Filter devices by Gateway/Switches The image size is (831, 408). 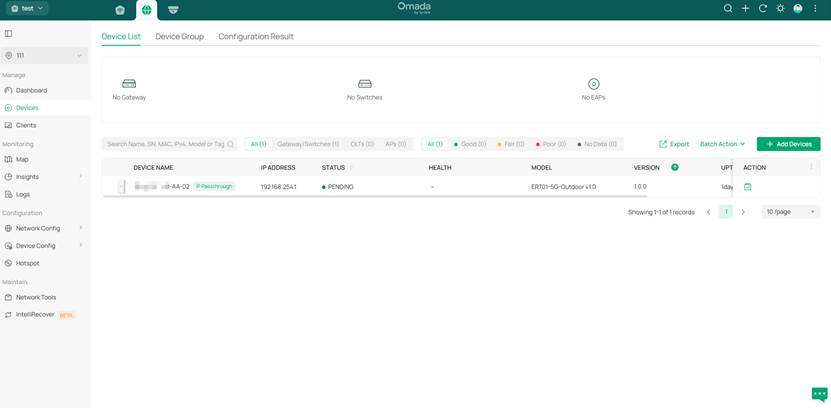click(308, 144)
